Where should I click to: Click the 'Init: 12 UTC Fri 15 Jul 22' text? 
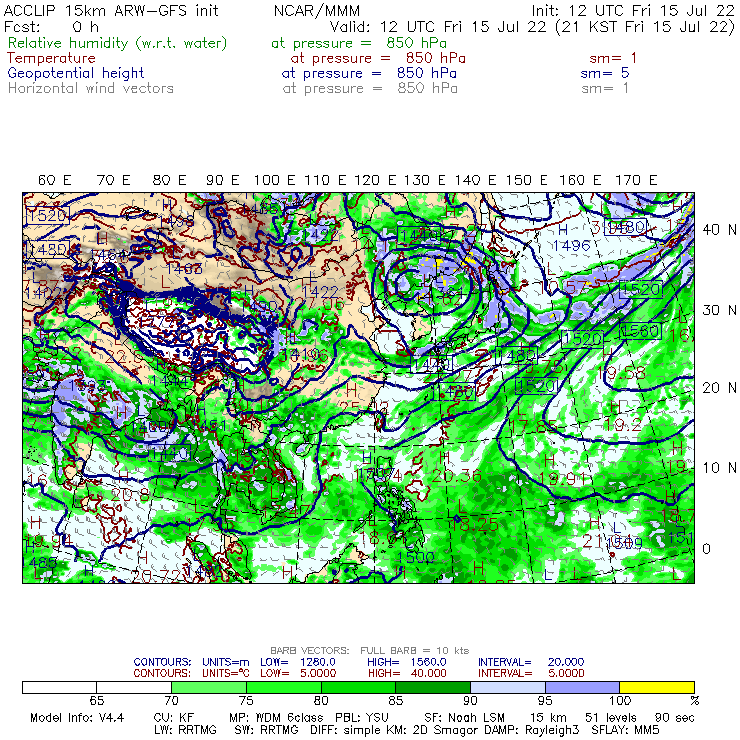[633, 10]
